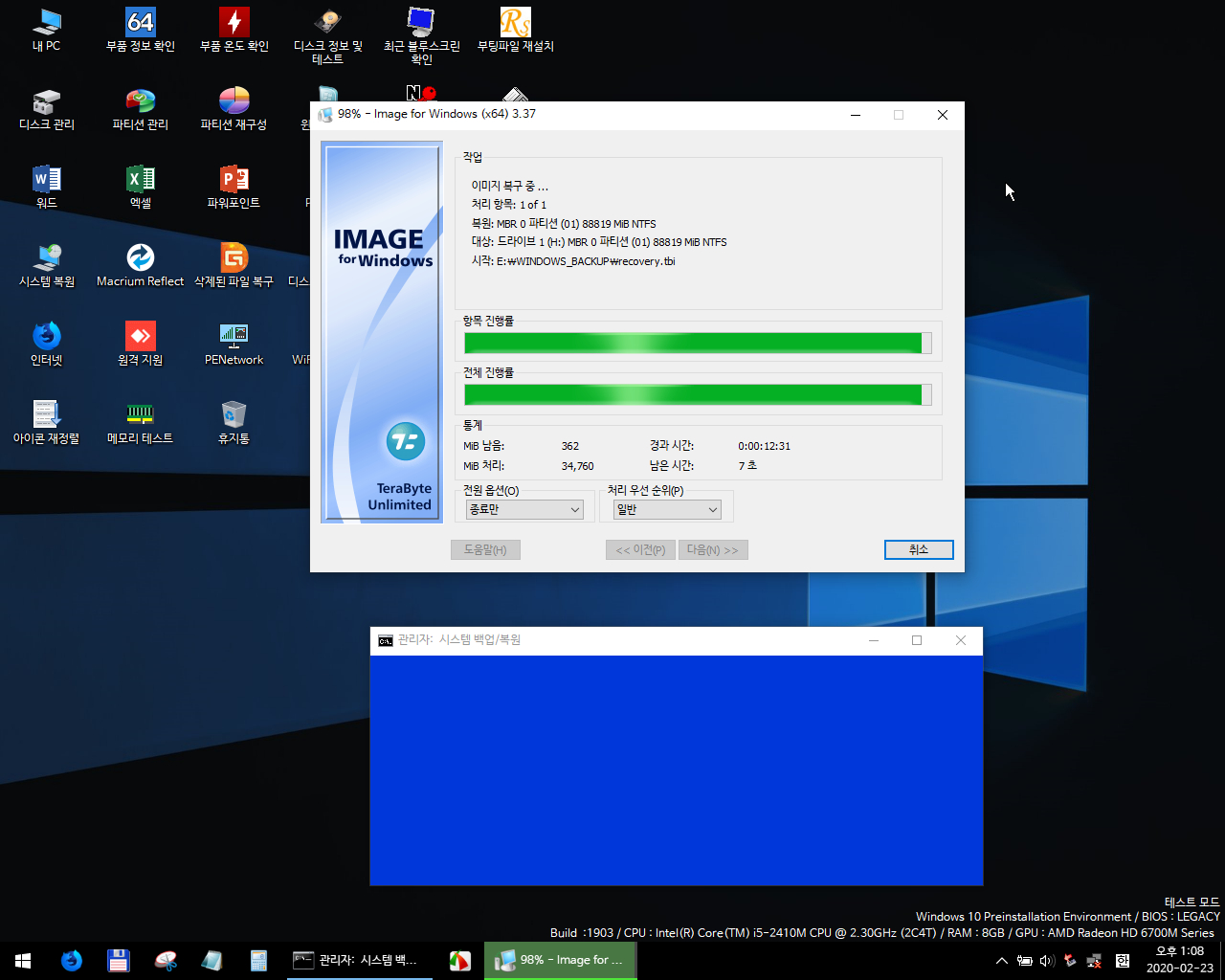This screenshot has height=980, width=1225.
Task: Click the elapsed time value 0:00:12:31
Action: click(764, 446)
